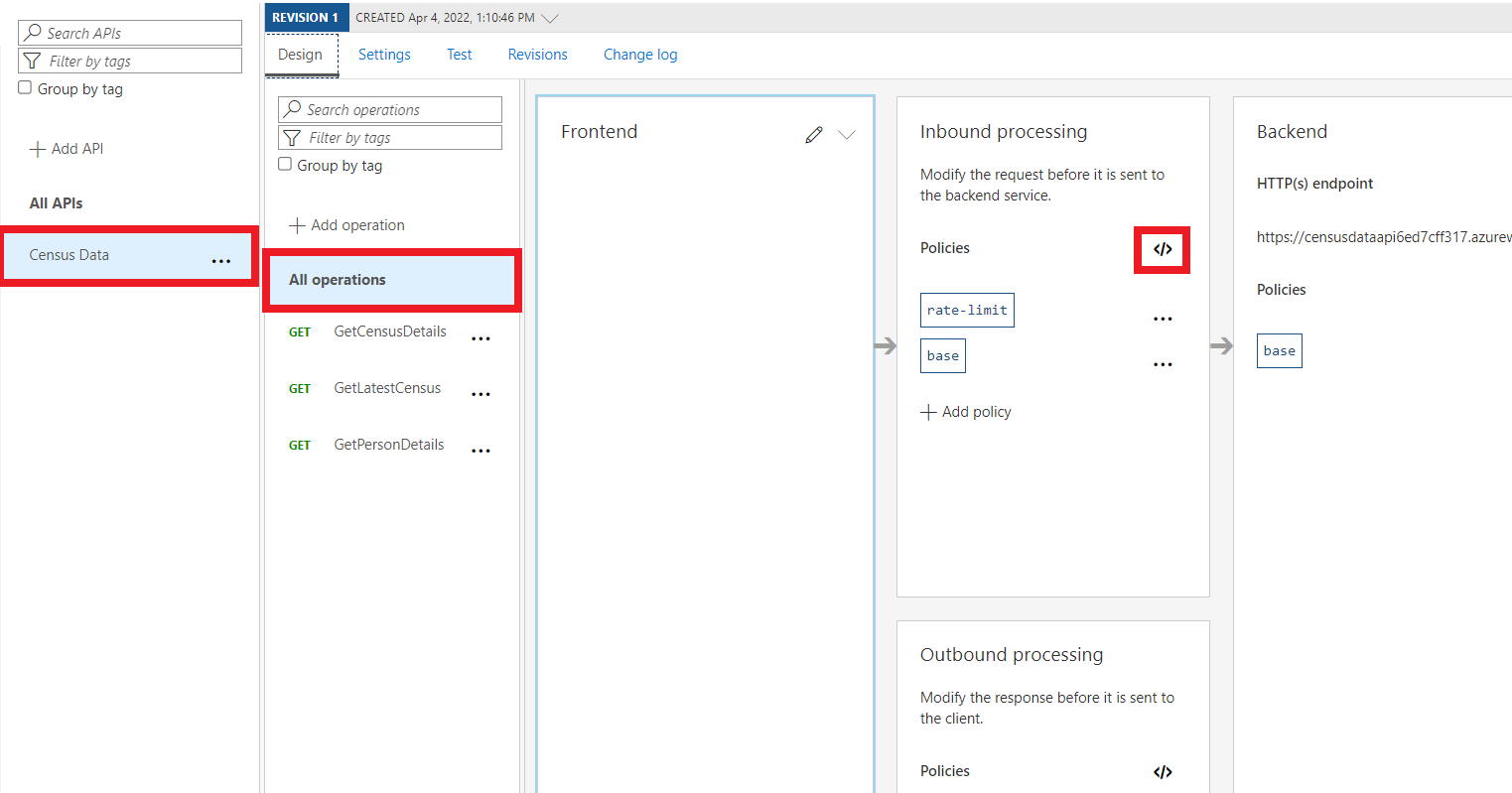Open the GetPersonDetails operation ellipsis menu

[481, 451]
